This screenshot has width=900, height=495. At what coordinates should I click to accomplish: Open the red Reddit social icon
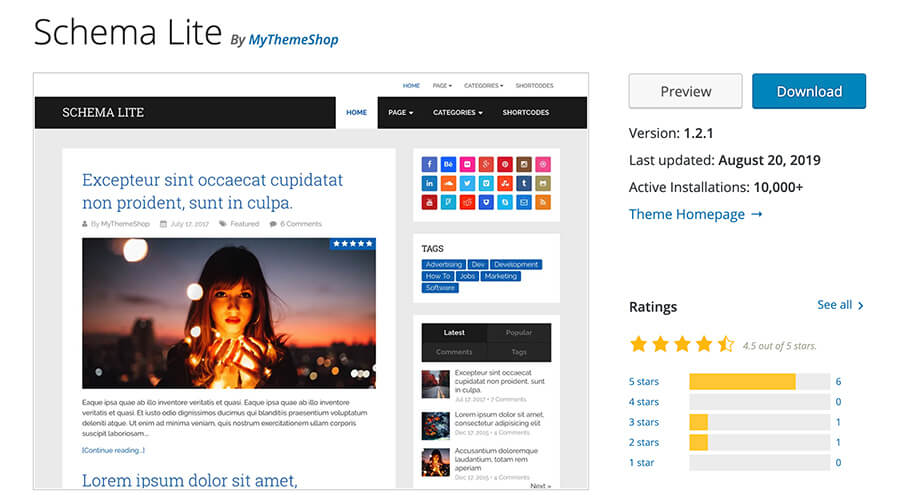click(x=467, y=202)
